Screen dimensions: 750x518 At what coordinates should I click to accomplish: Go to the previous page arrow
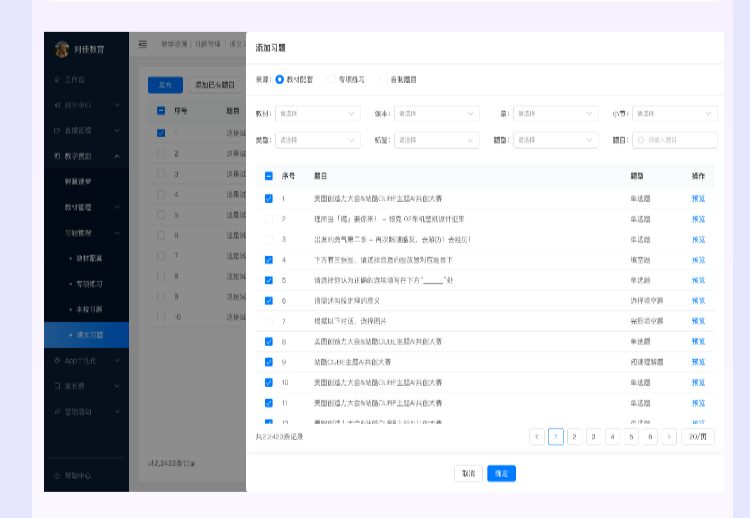[537, 437]
